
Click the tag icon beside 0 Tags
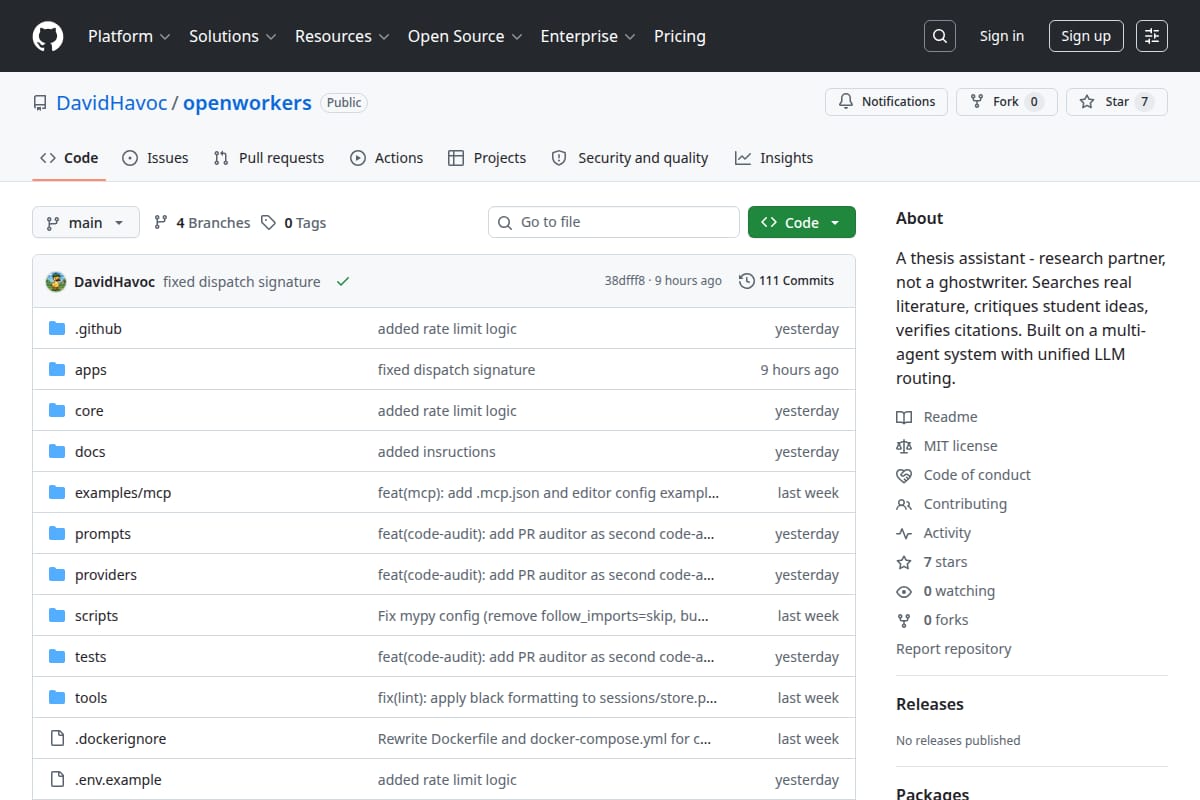(x=268, y=223)
